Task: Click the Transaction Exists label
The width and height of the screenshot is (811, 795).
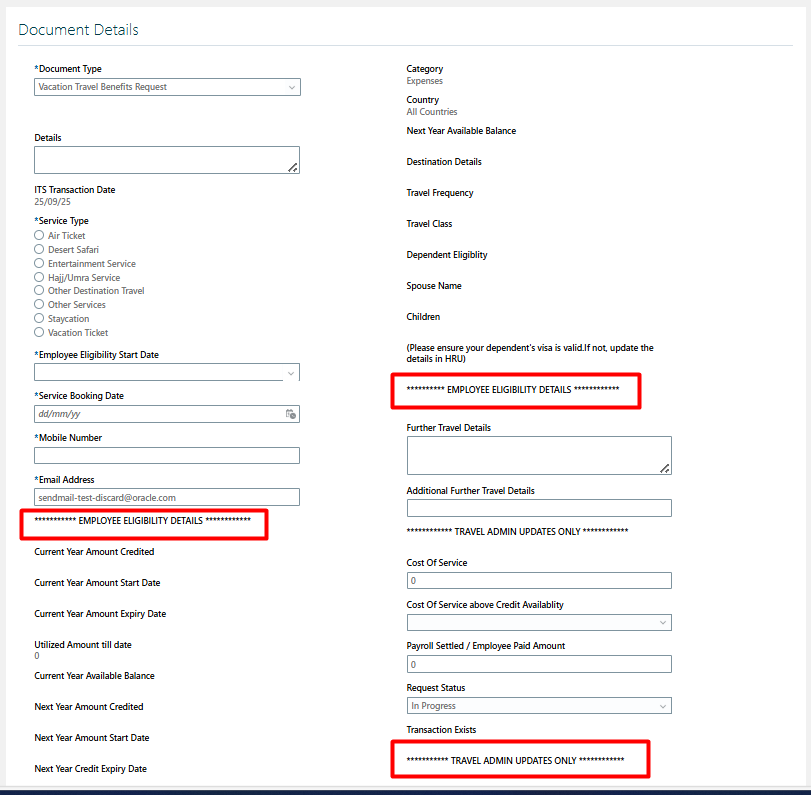Action: [441, 730]
